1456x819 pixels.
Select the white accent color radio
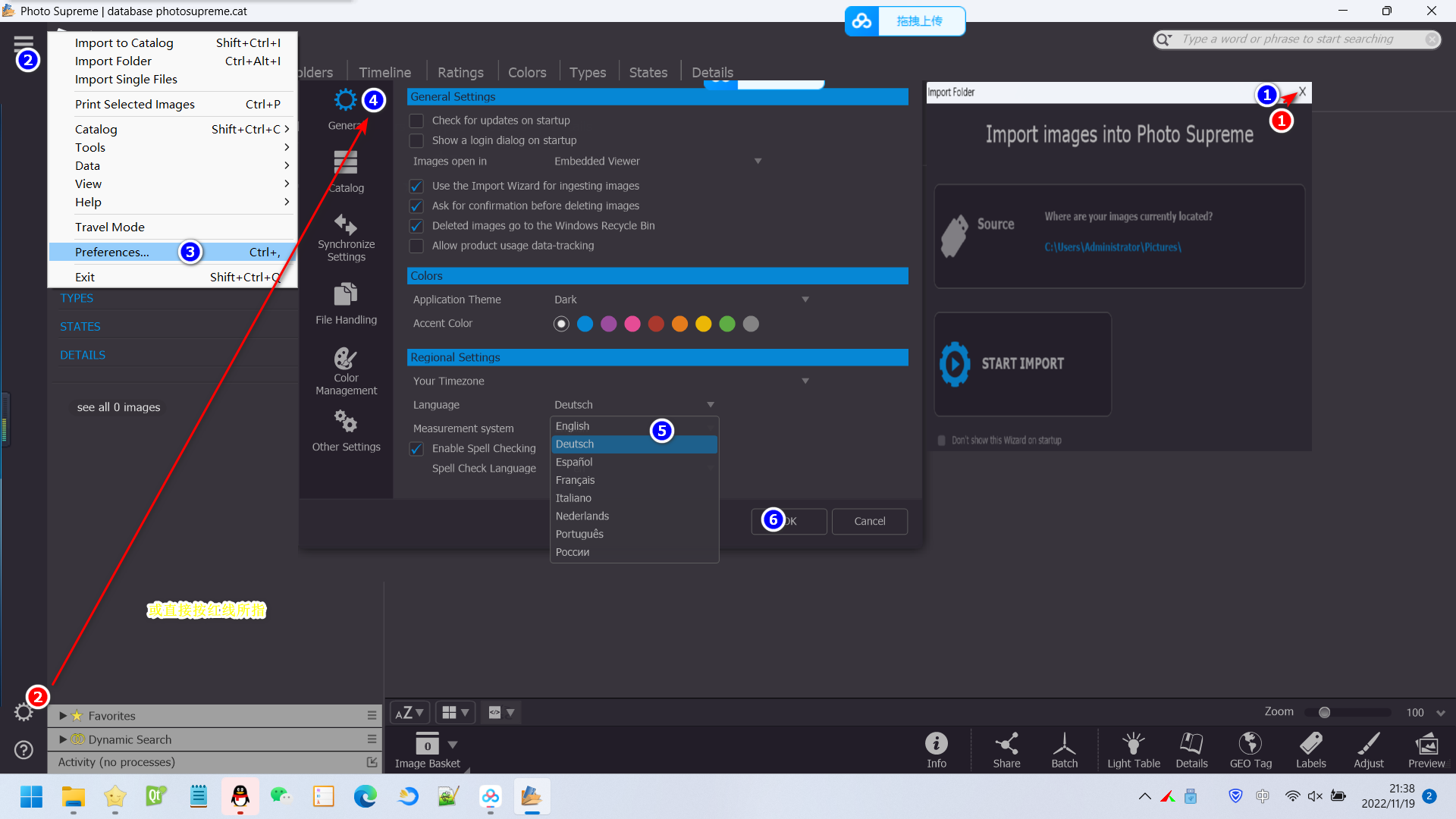561,325
